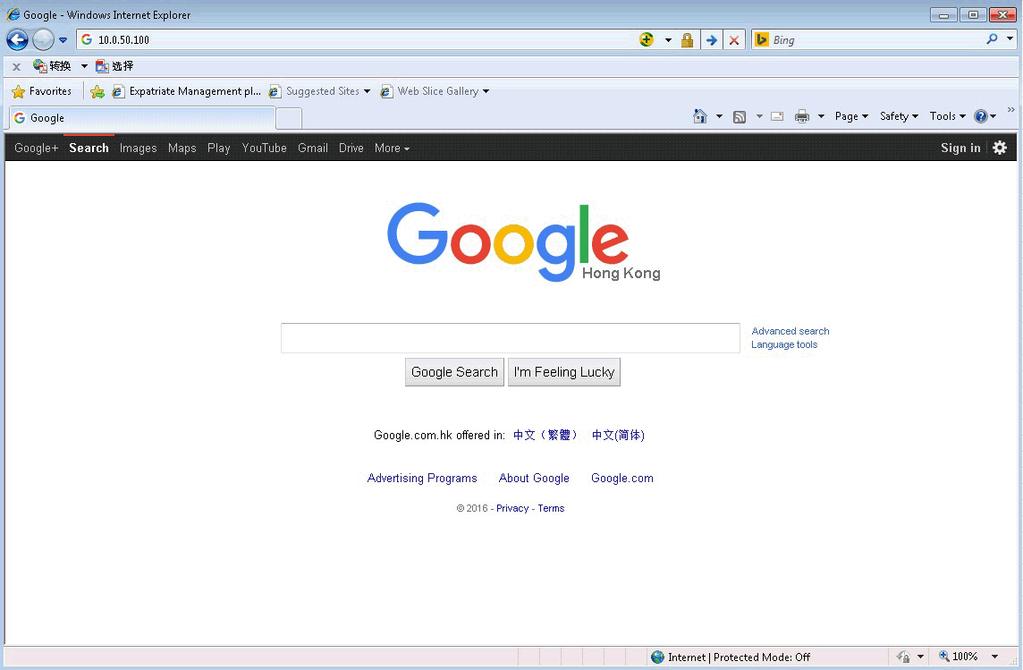Screen dimensions: 1023x670
Task: Open the 100% zoom level dropdown arrow
Action: pyautogui.click(x=995, y=656)
